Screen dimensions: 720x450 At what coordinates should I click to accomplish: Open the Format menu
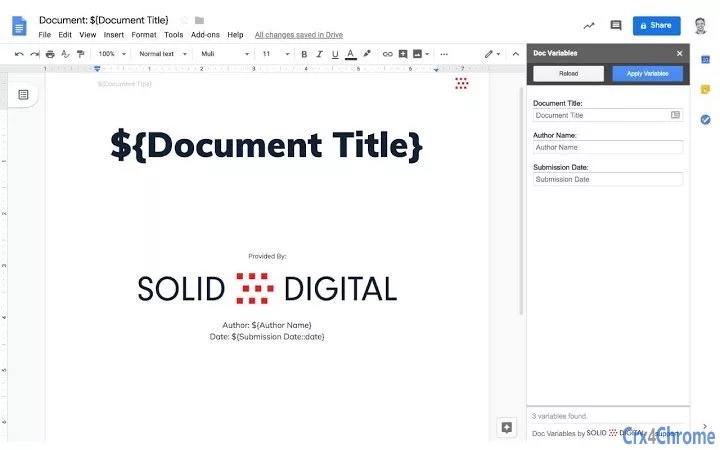tap(144, 35)
